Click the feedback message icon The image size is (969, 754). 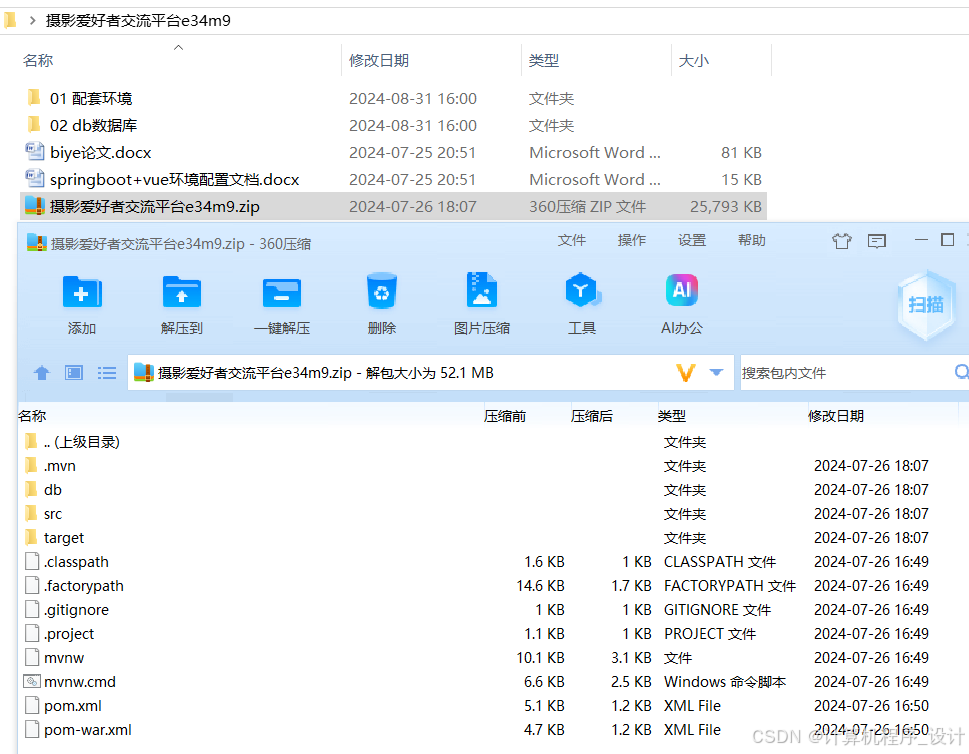pos(877,241)
